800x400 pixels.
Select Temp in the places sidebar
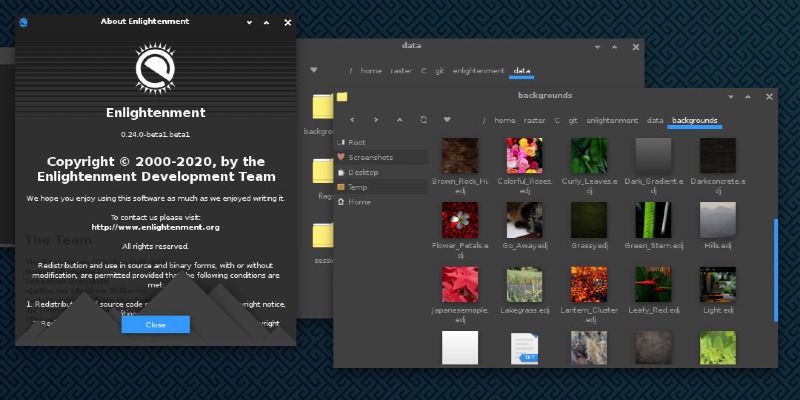pyautogui.click(x=359, y=187)
